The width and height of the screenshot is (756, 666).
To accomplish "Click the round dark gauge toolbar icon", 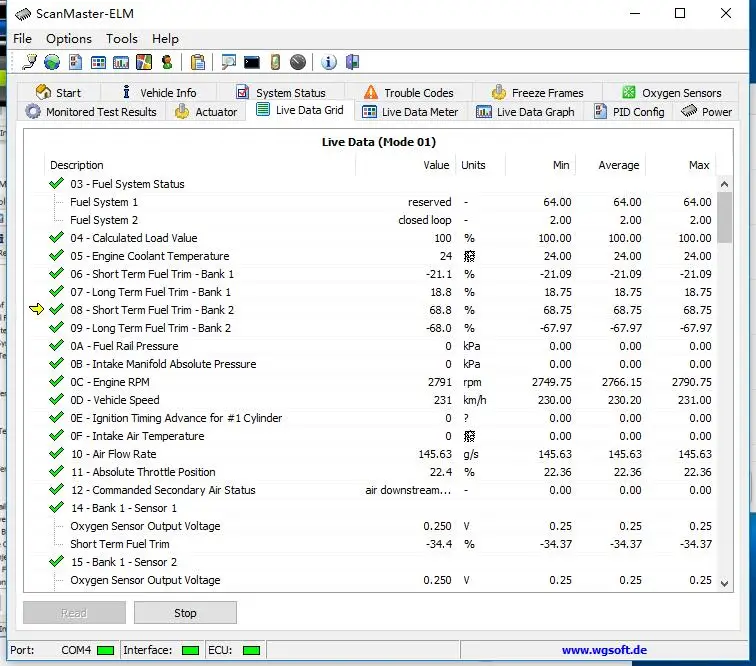I will click(298, 62).
